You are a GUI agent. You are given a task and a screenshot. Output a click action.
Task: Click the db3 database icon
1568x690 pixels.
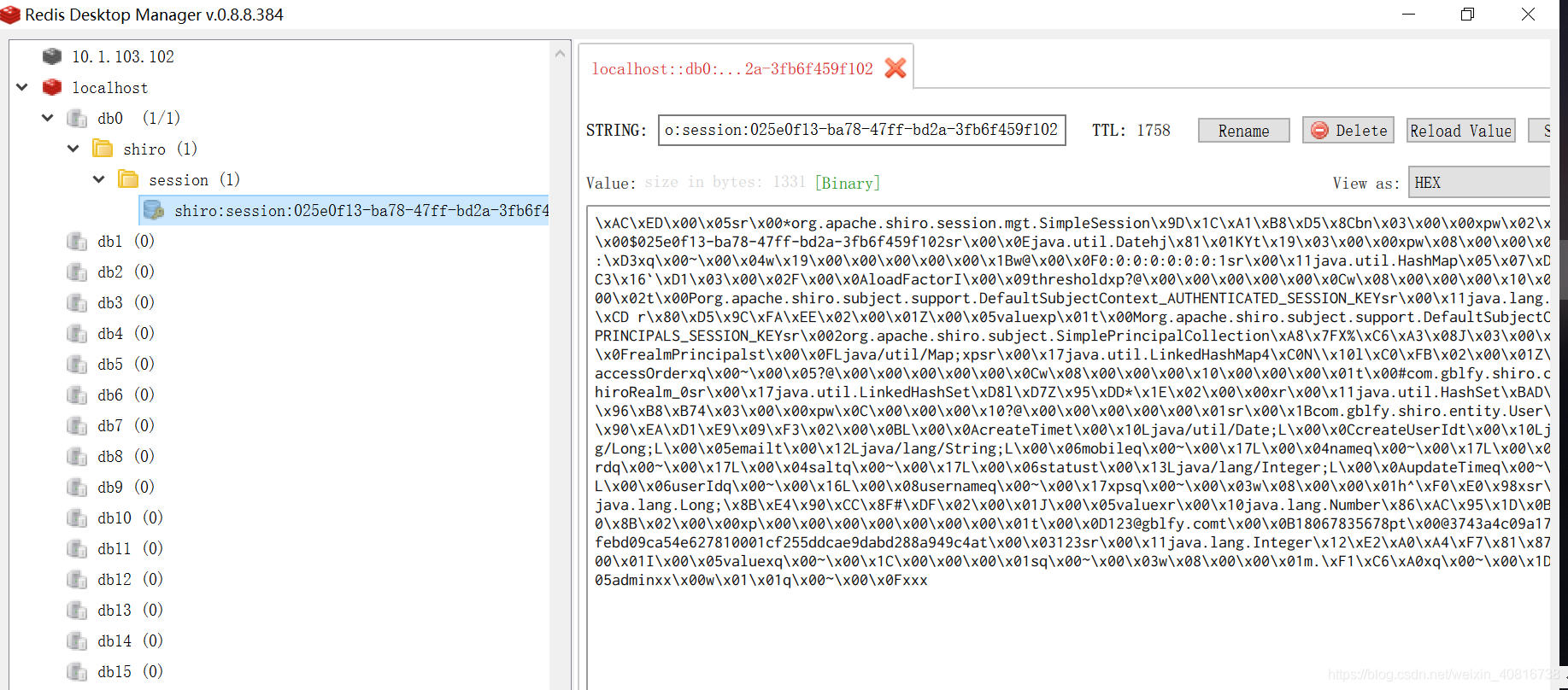[77, 302]
